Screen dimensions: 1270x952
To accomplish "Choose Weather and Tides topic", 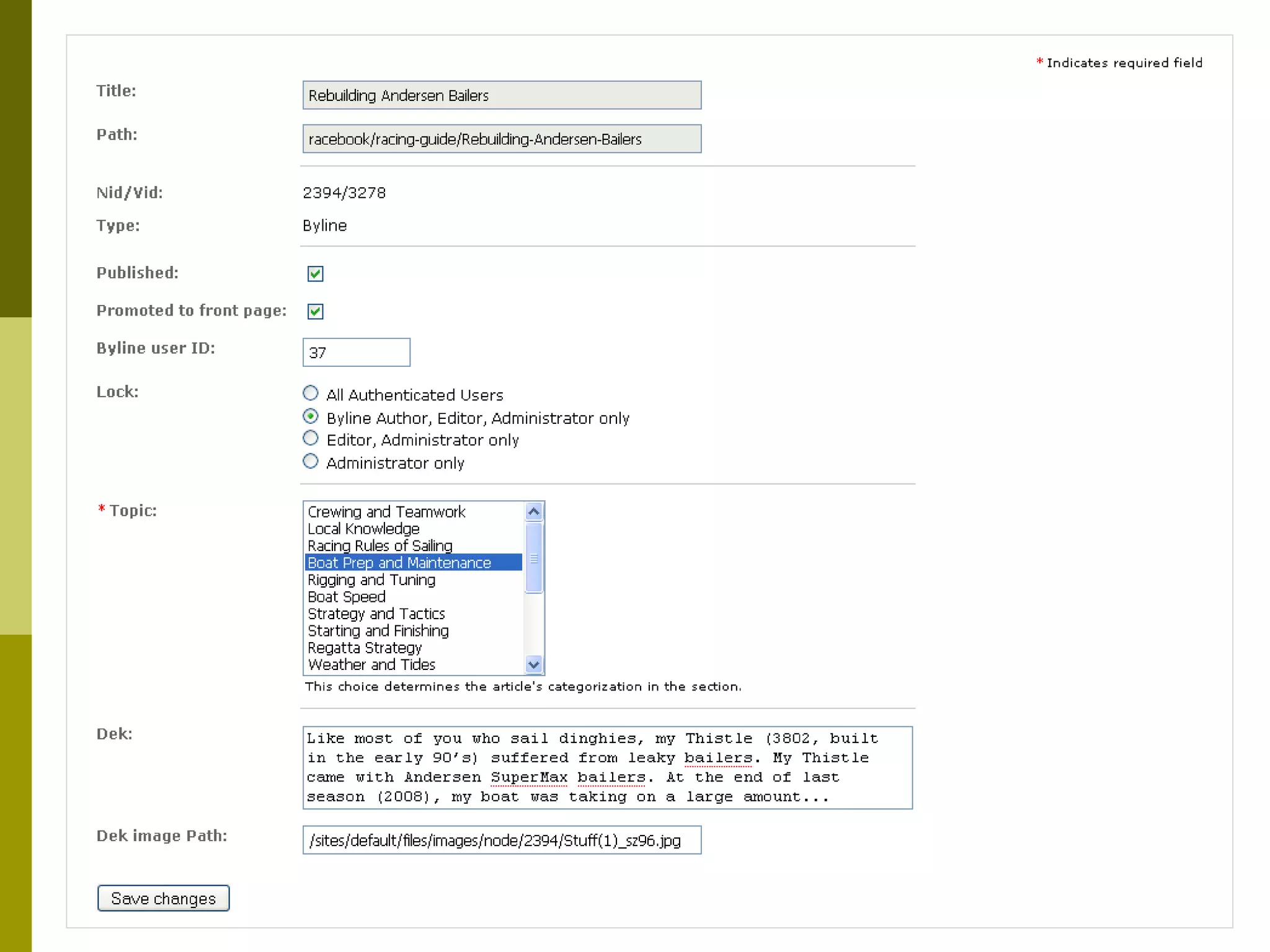I will click(371, 665).
